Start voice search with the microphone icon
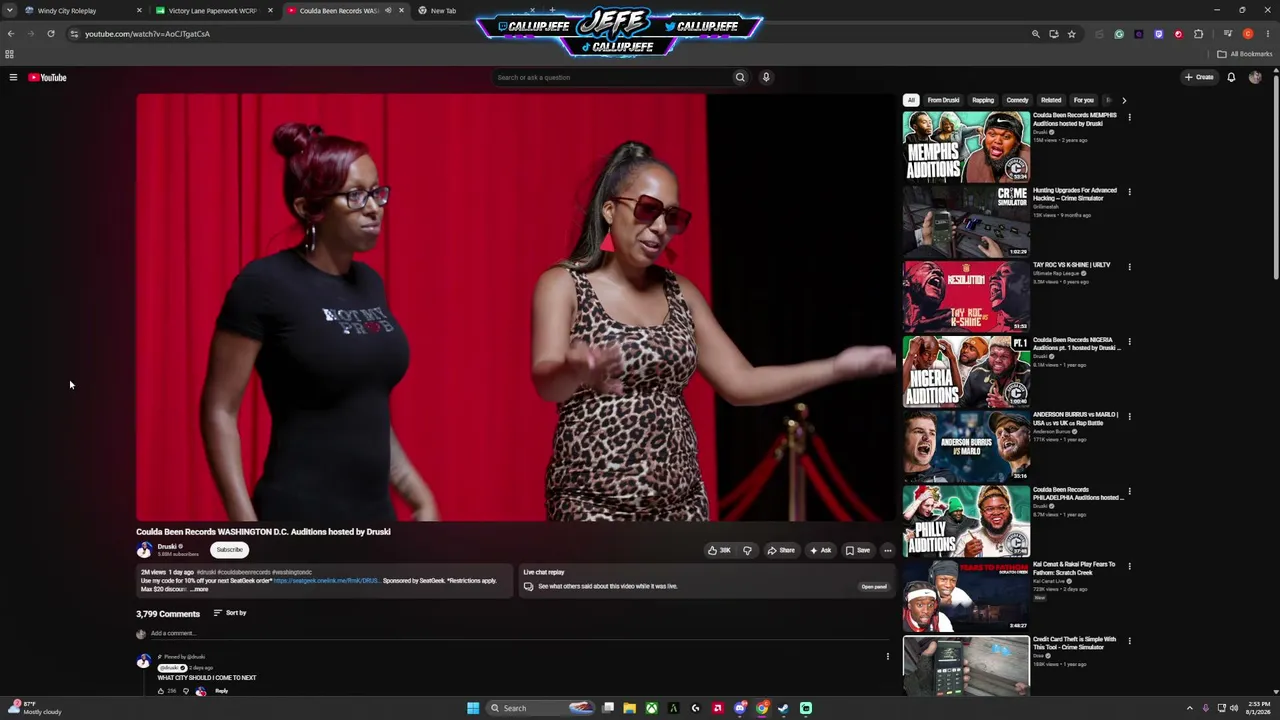This screenshot has width=1280, height=720. point(766,77)
